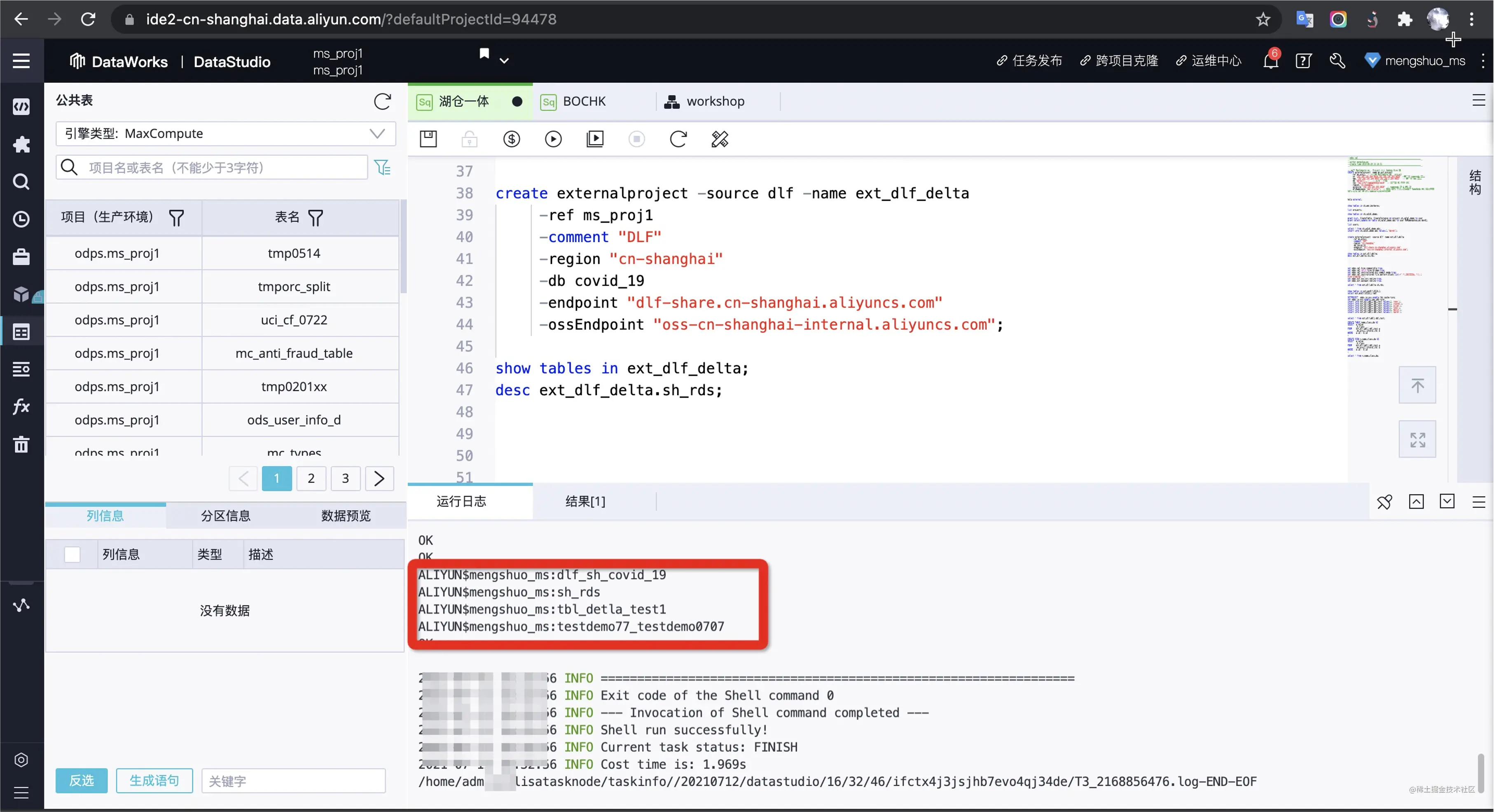The image size is (1494, 812).
Task: Click the scroll-to-top arrow in editor
Action: [x=1417, y=385]
